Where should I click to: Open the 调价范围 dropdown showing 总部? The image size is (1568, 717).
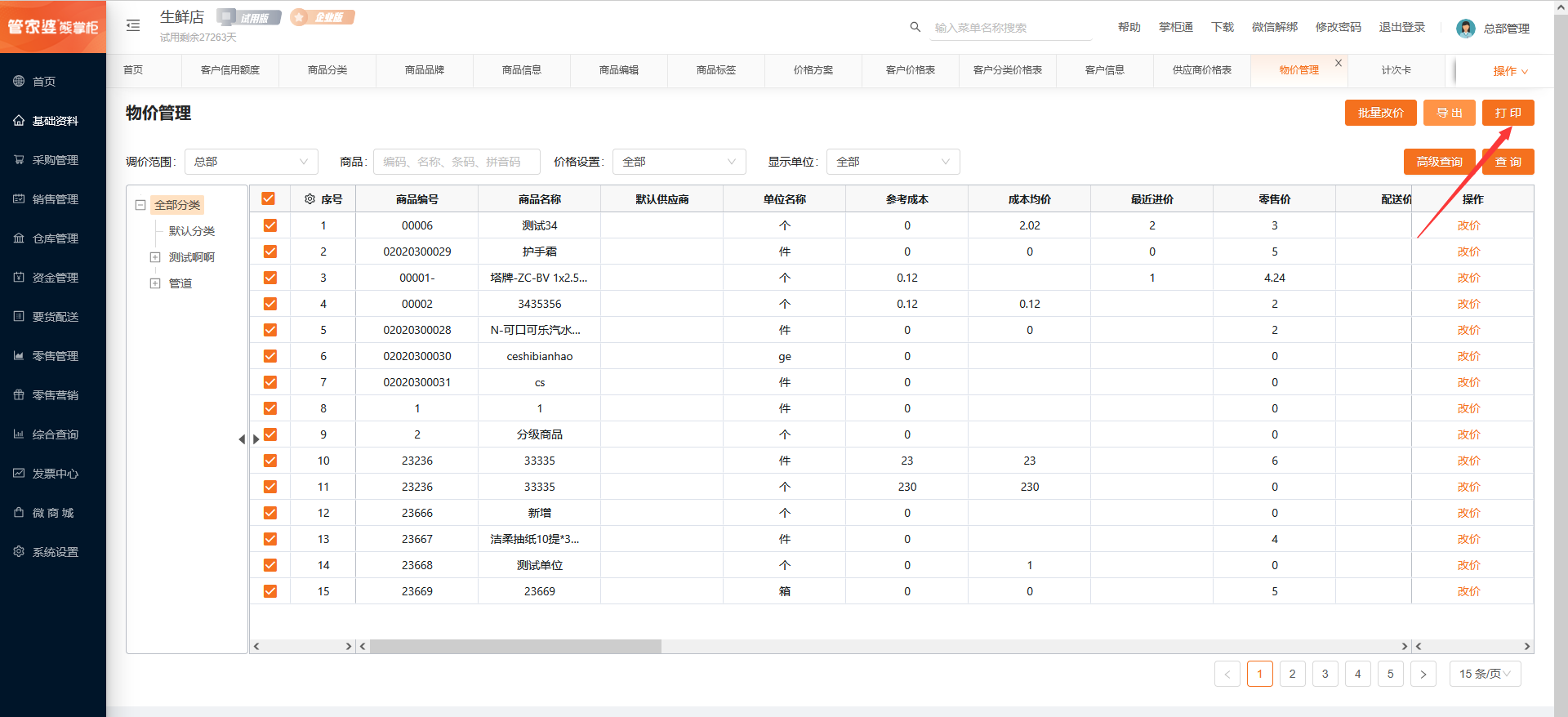click(252, 162)
